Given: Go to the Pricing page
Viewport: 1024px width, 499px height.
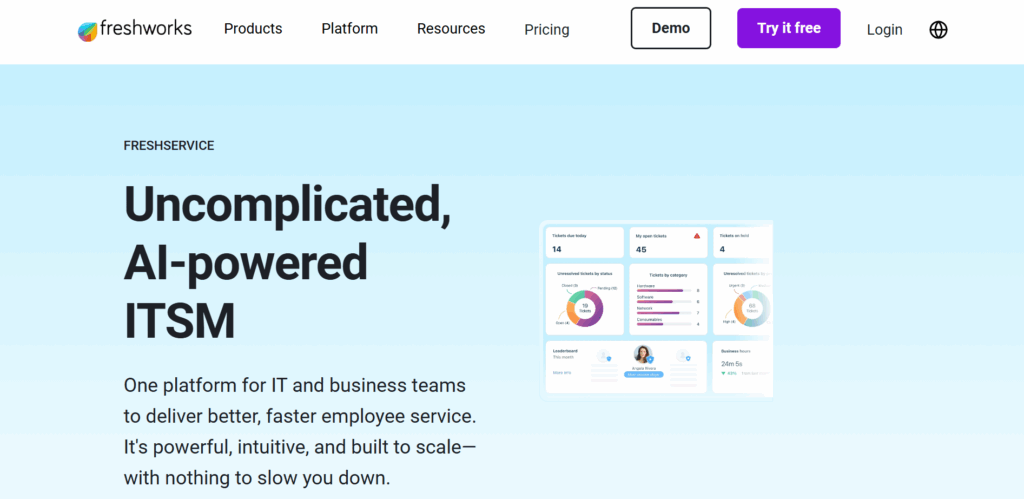Looking at the screenshot, I should (x=546, y=30).
